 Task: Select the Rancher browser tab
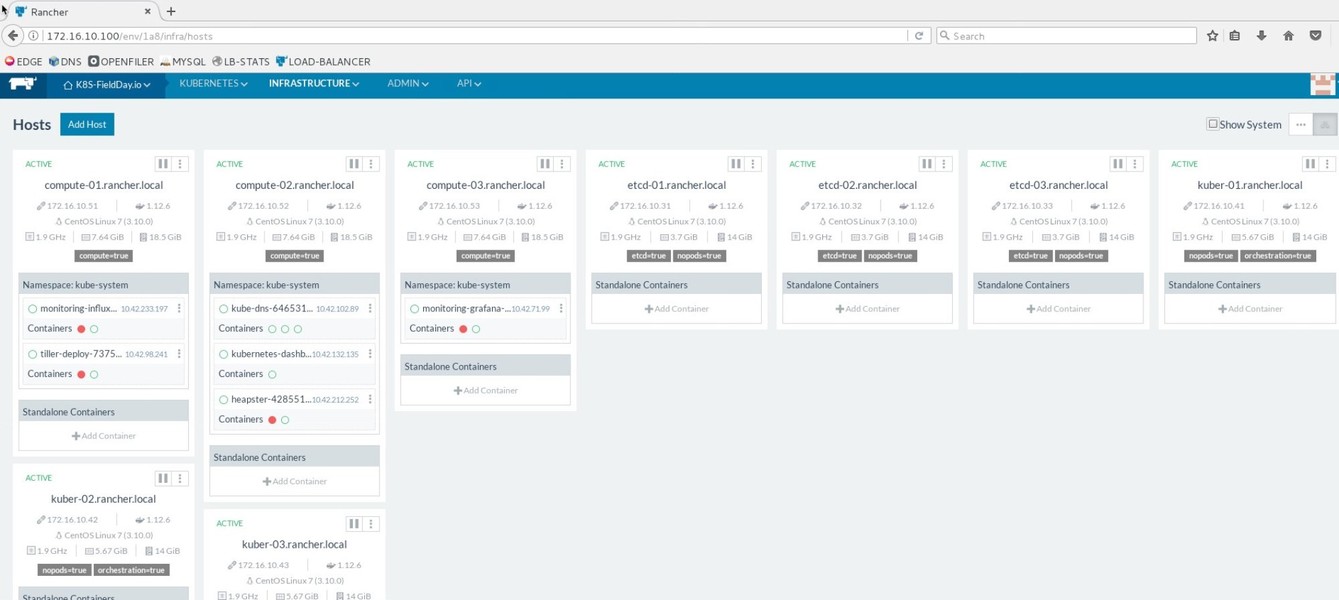[x=84, y=12]
